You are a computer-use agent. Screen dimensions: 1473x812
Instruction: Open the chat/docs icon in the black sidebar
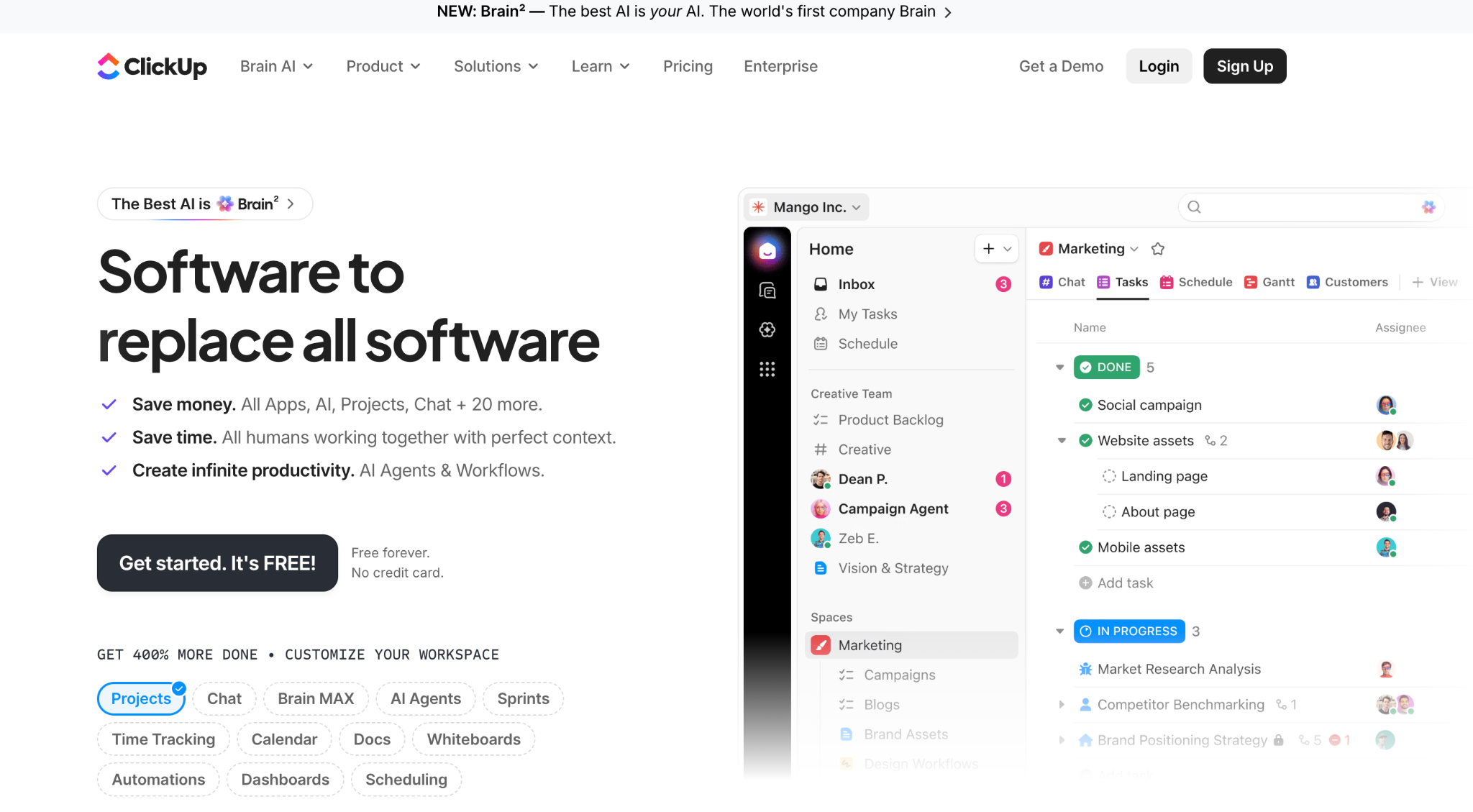(x=767, y=291)
